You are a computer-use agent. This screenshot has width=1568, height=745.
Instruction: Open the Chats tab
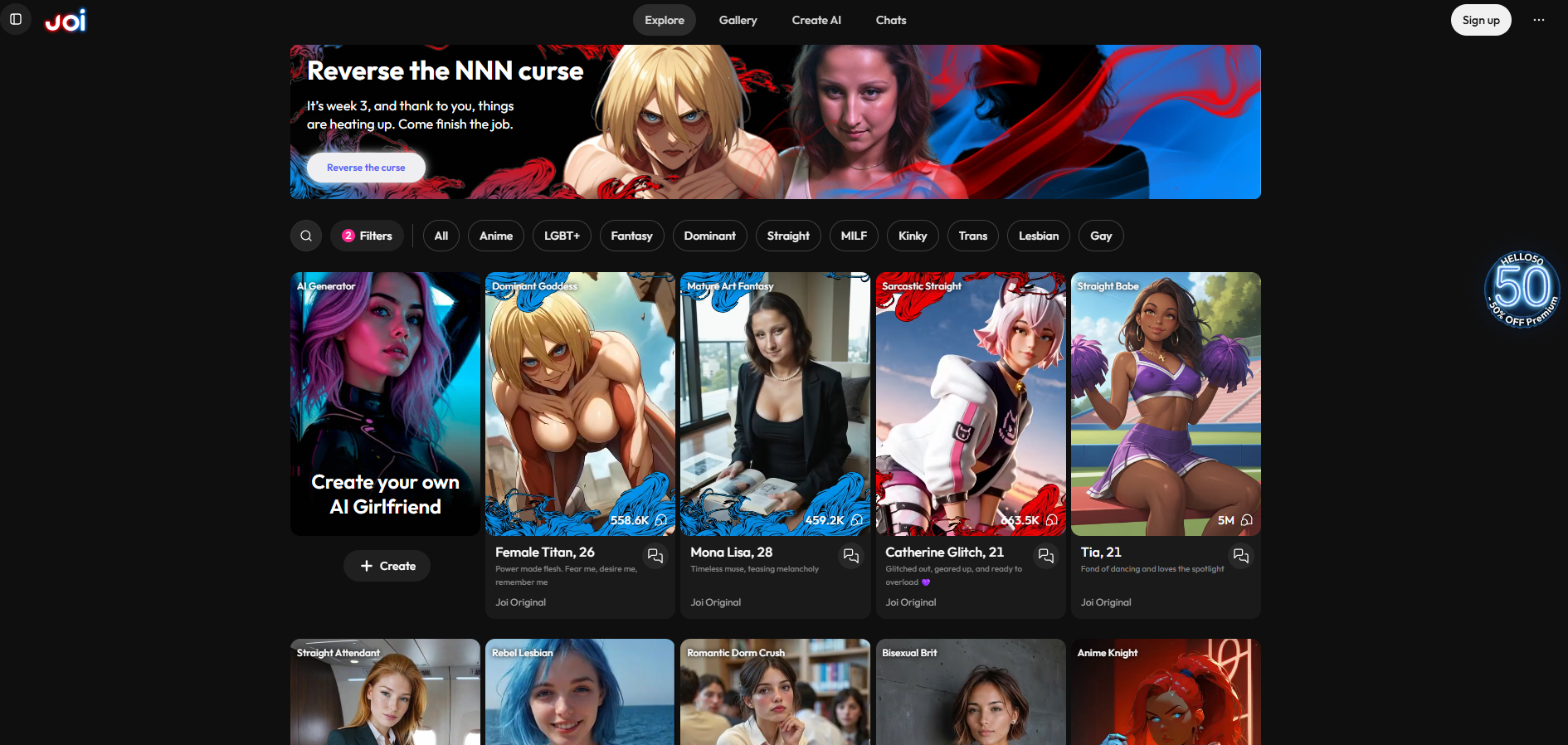(x=891, y=20)
